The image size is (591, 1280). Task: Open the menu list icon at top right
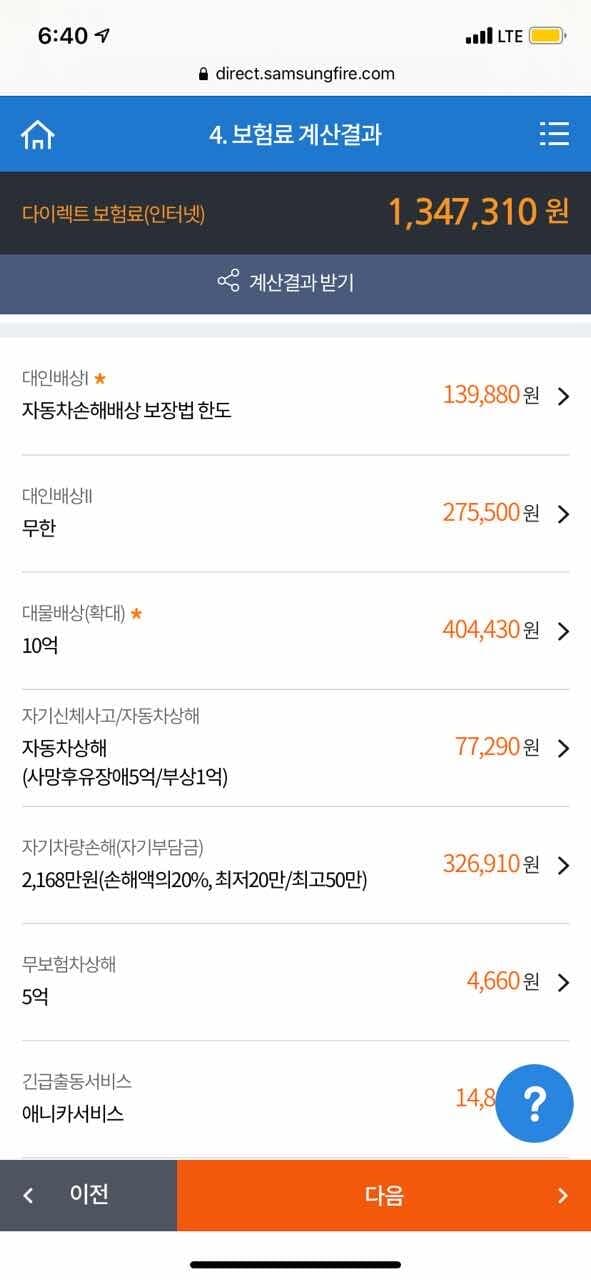[x=553, y=135]
